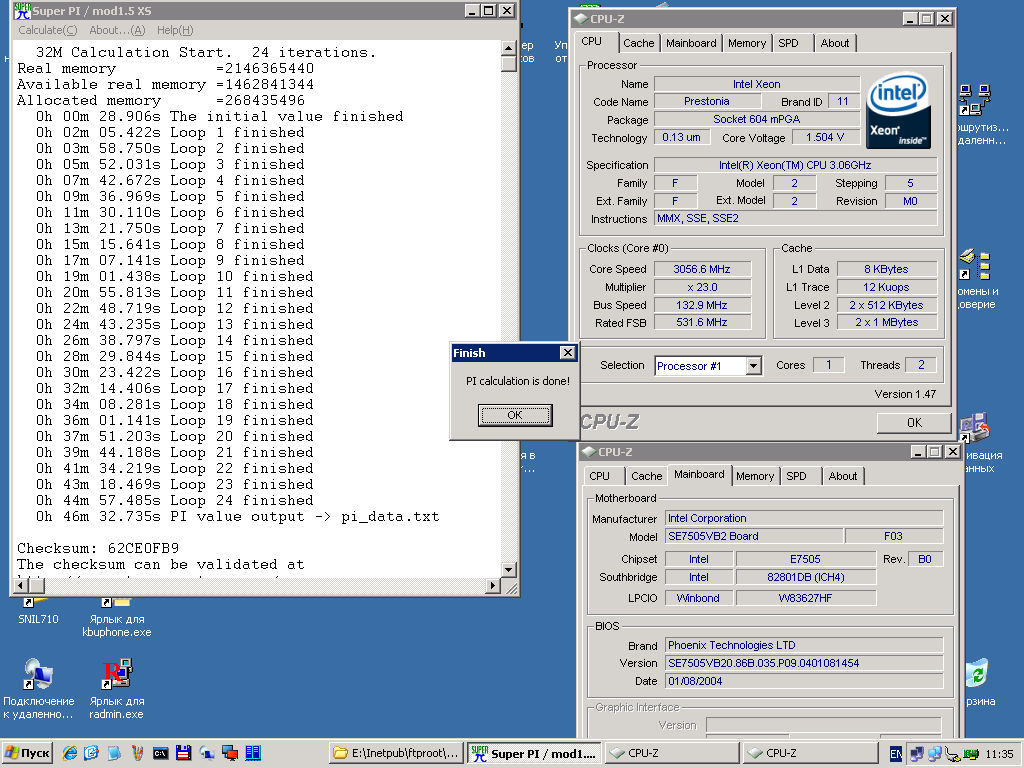Viewport: 1024px width, 768px height.
Task: Click the Super PI vertical scrollbar down arrow
Action: (509, 569)
